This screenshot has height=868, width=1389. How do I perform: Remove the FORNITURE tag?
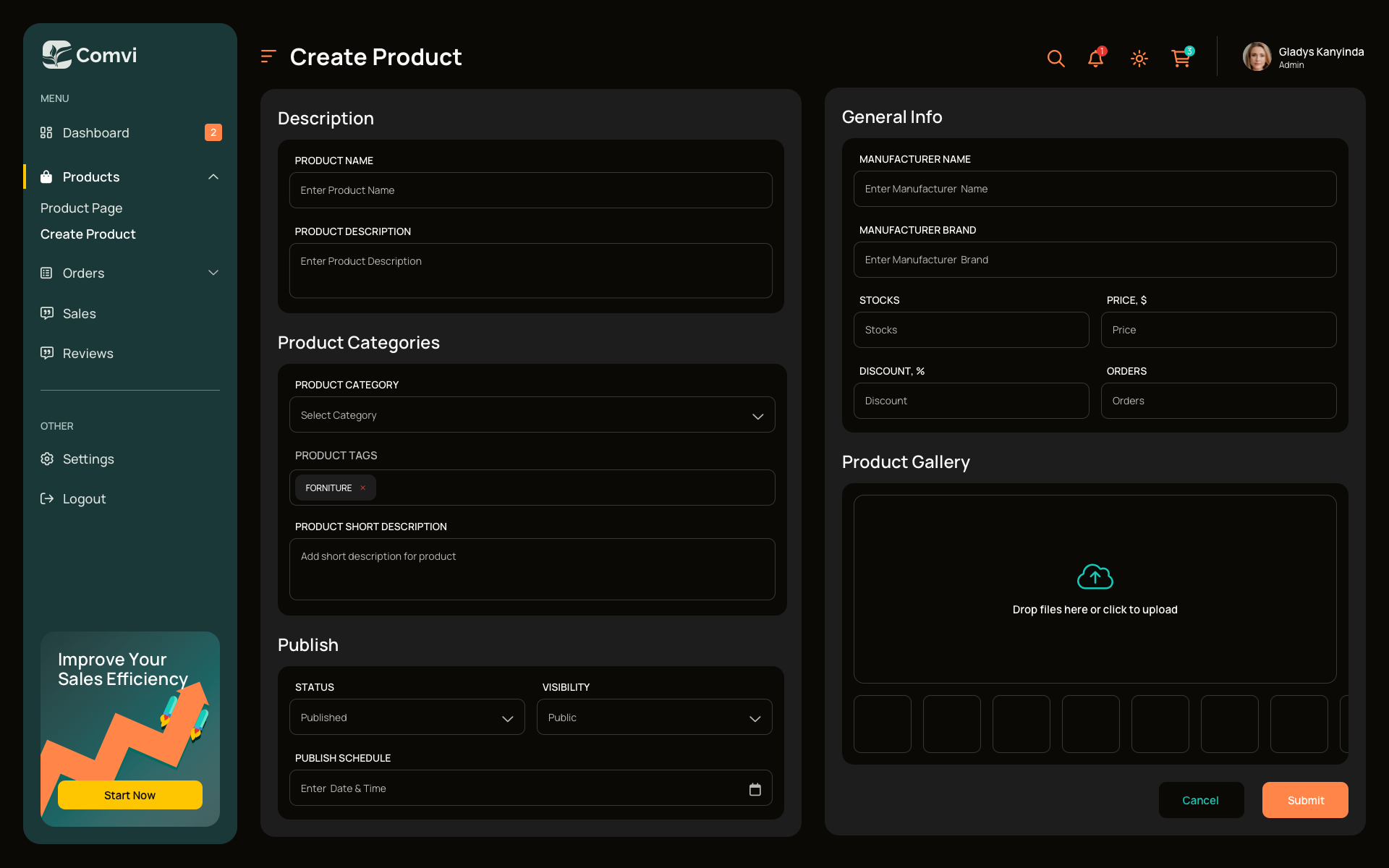(362, 488)
